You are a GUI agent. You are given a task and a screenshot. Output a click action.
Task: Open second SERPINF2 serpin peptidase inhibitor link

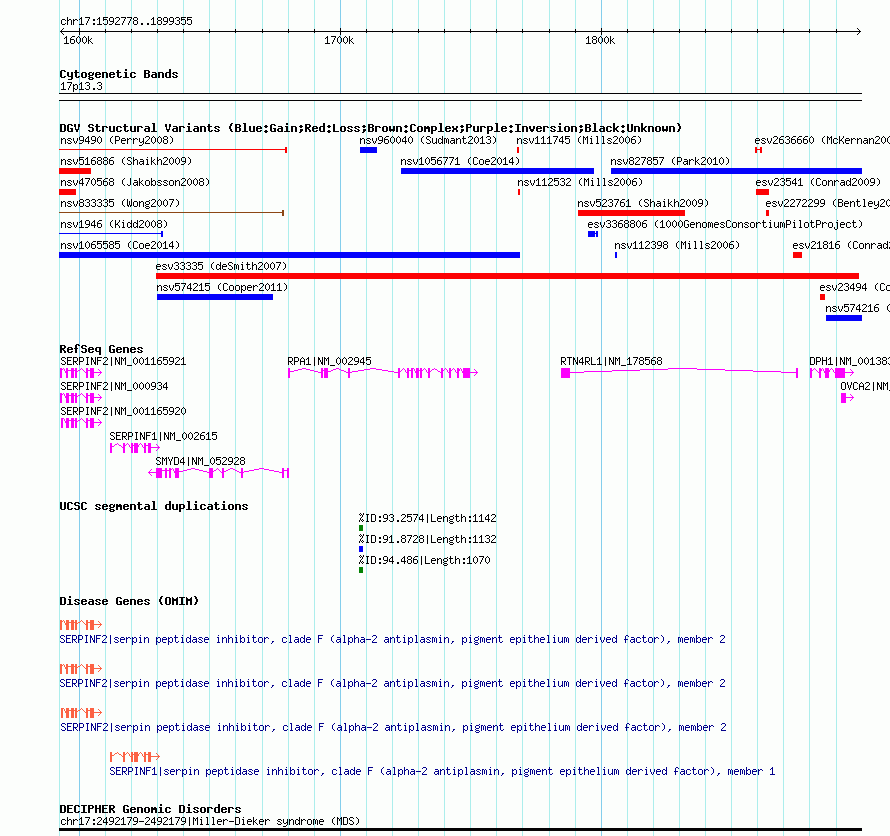(392, 683)
